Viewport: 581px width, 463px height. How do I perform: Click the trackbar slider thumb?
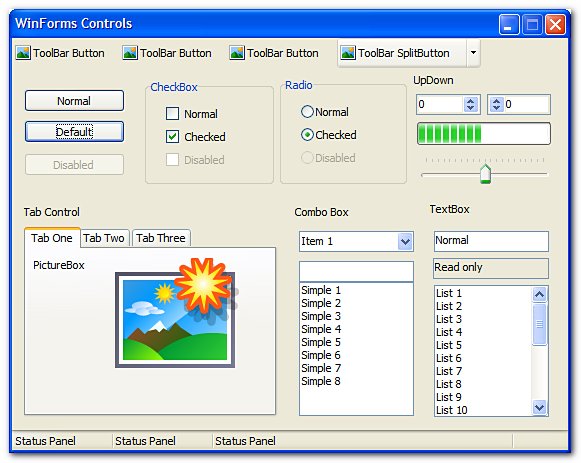(x=485, y=174)
